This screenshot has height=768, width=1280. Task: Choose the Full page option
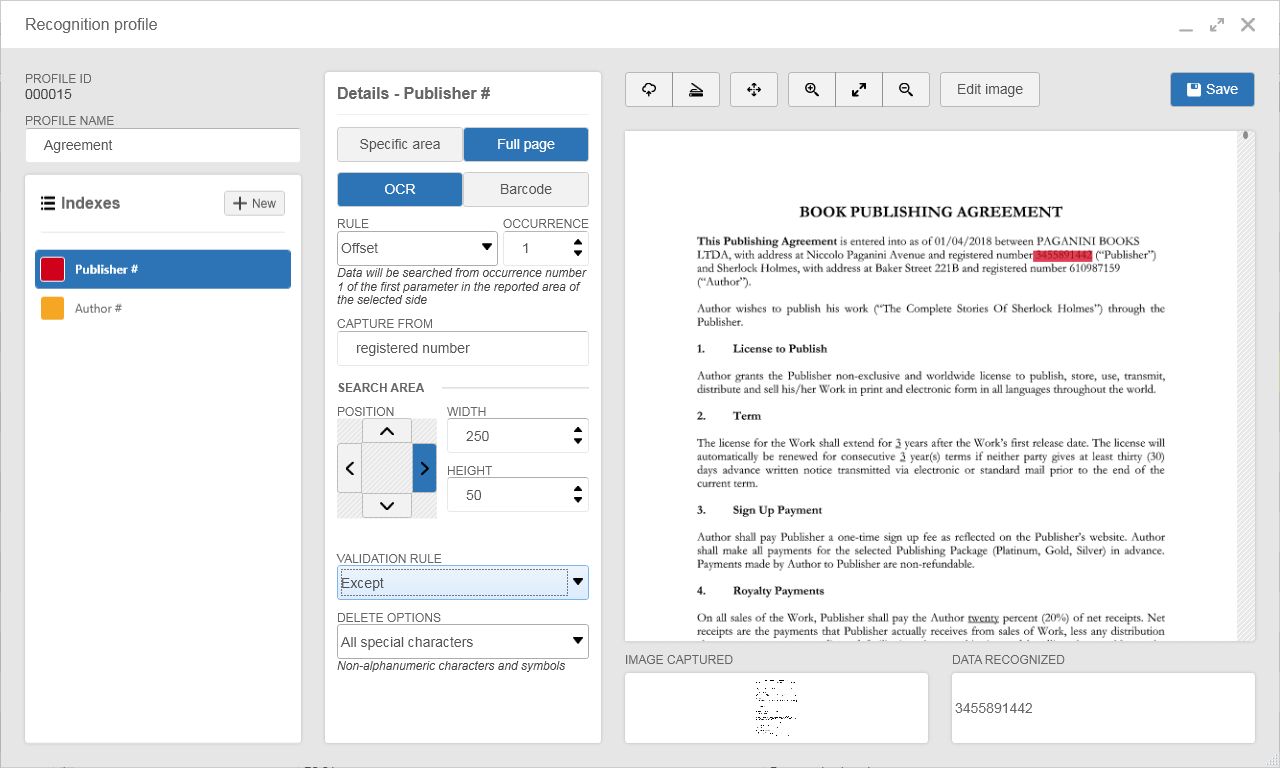(526, 144)
